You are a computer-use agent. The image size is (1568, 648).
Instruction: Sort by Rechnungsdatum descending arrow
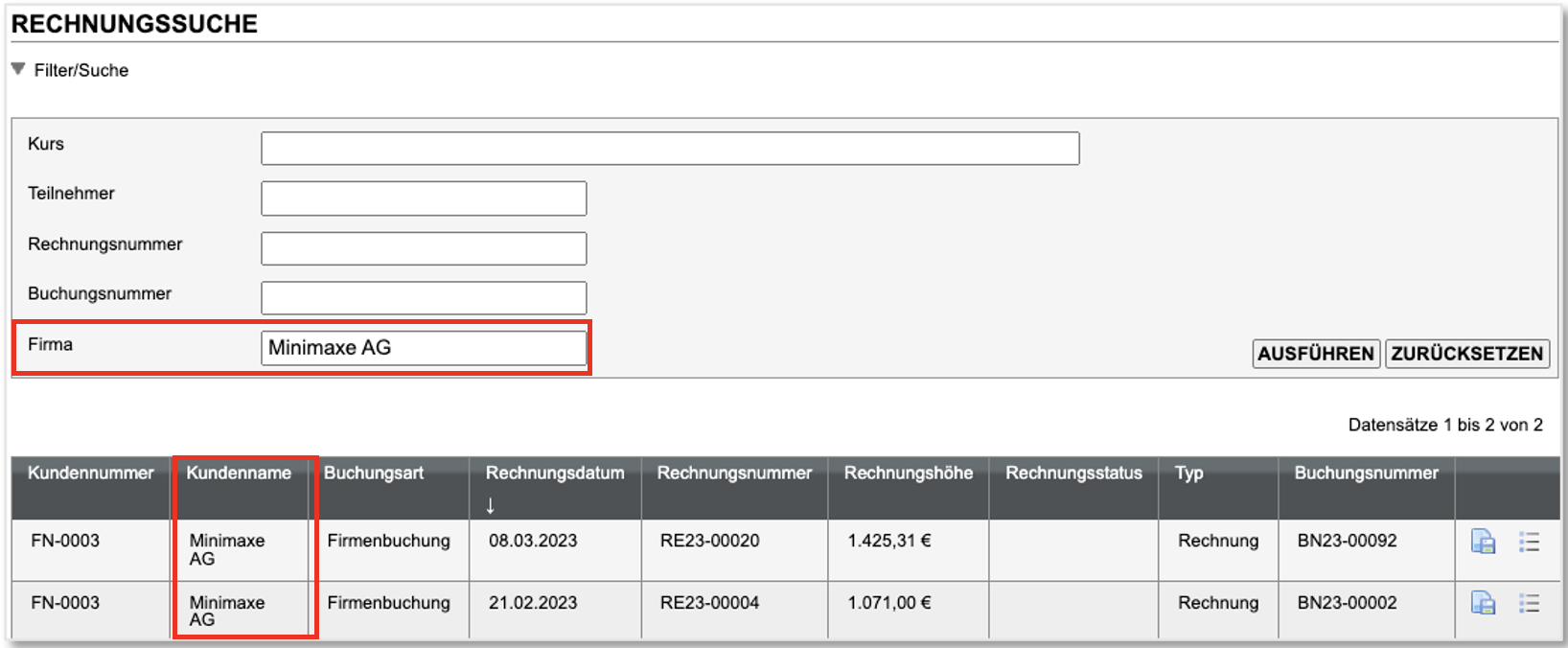[490, 505]
